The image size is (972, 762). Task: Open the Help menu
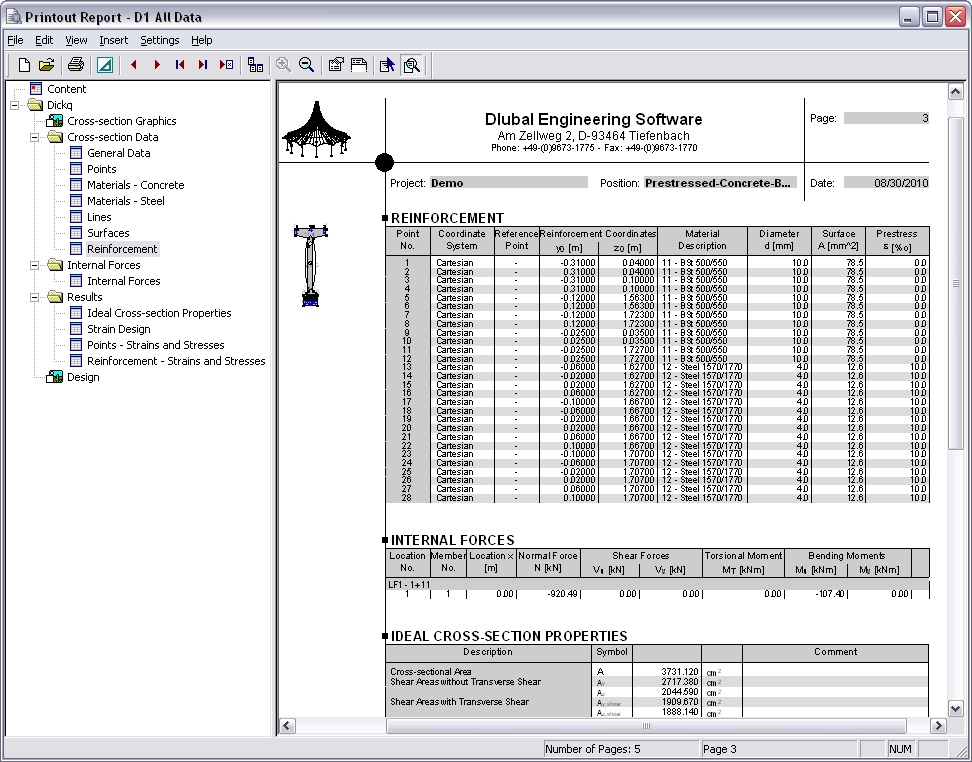point(201,40)
